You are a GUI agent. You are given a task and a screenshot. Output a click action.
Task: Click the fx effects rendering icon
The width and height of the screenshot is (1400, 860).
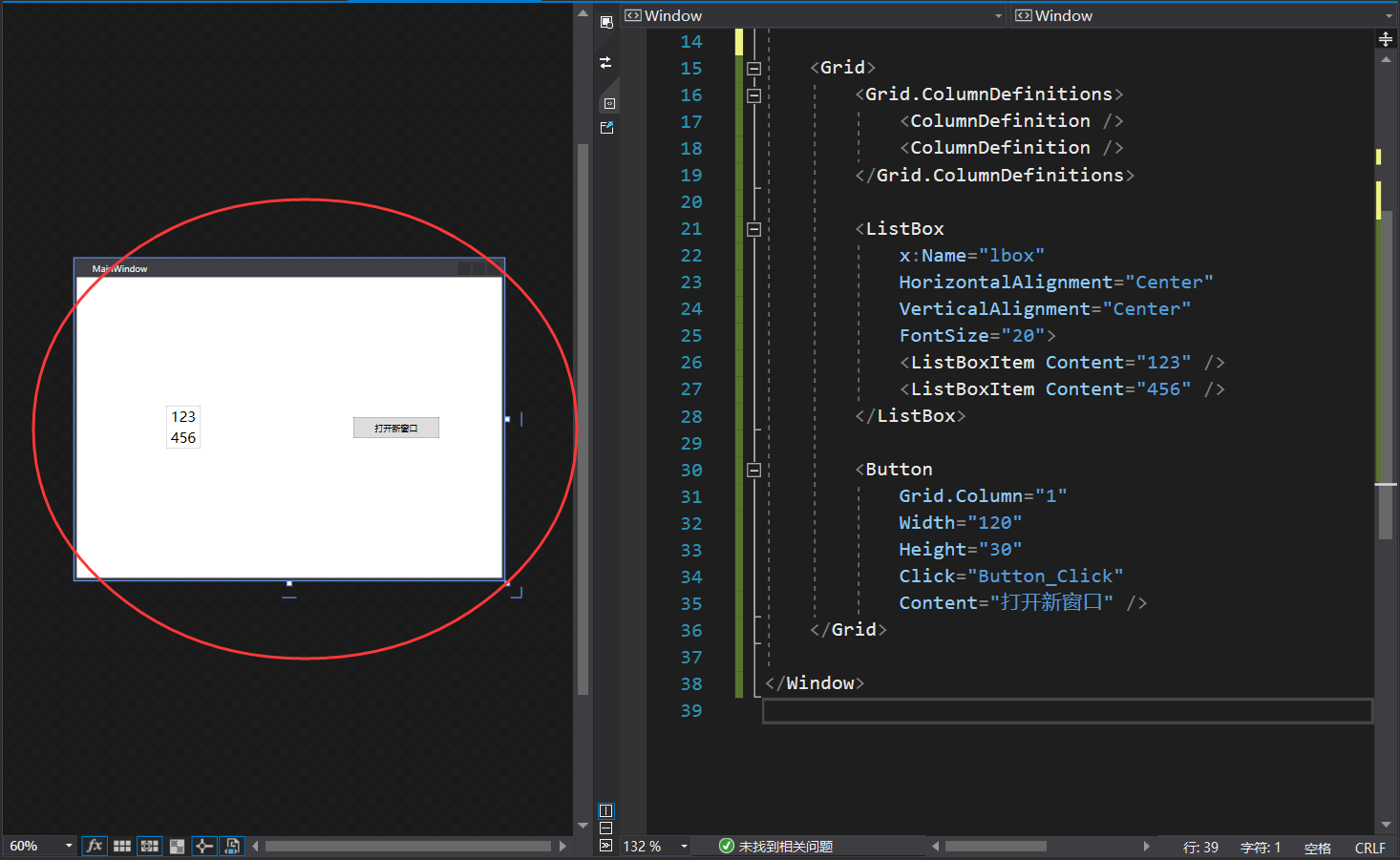(95, 846)
